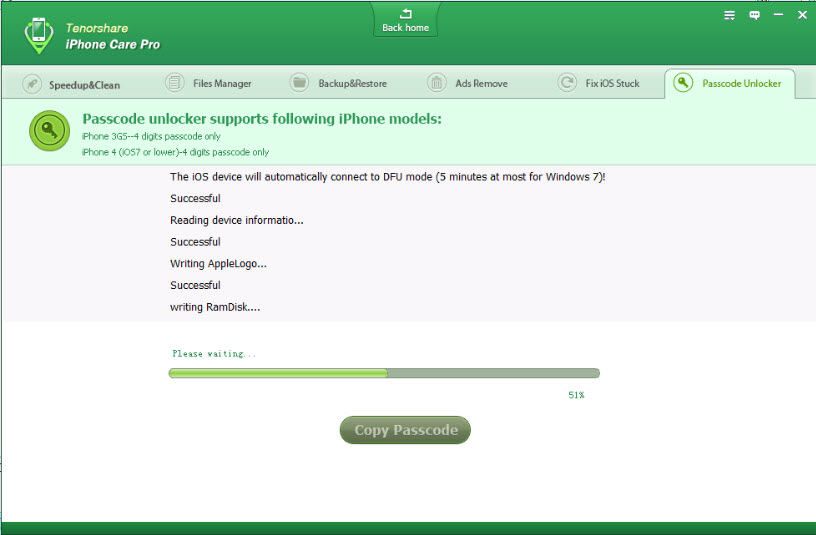Click the DFU mode instruction line

pyautogui.click(x=388, y=177)
